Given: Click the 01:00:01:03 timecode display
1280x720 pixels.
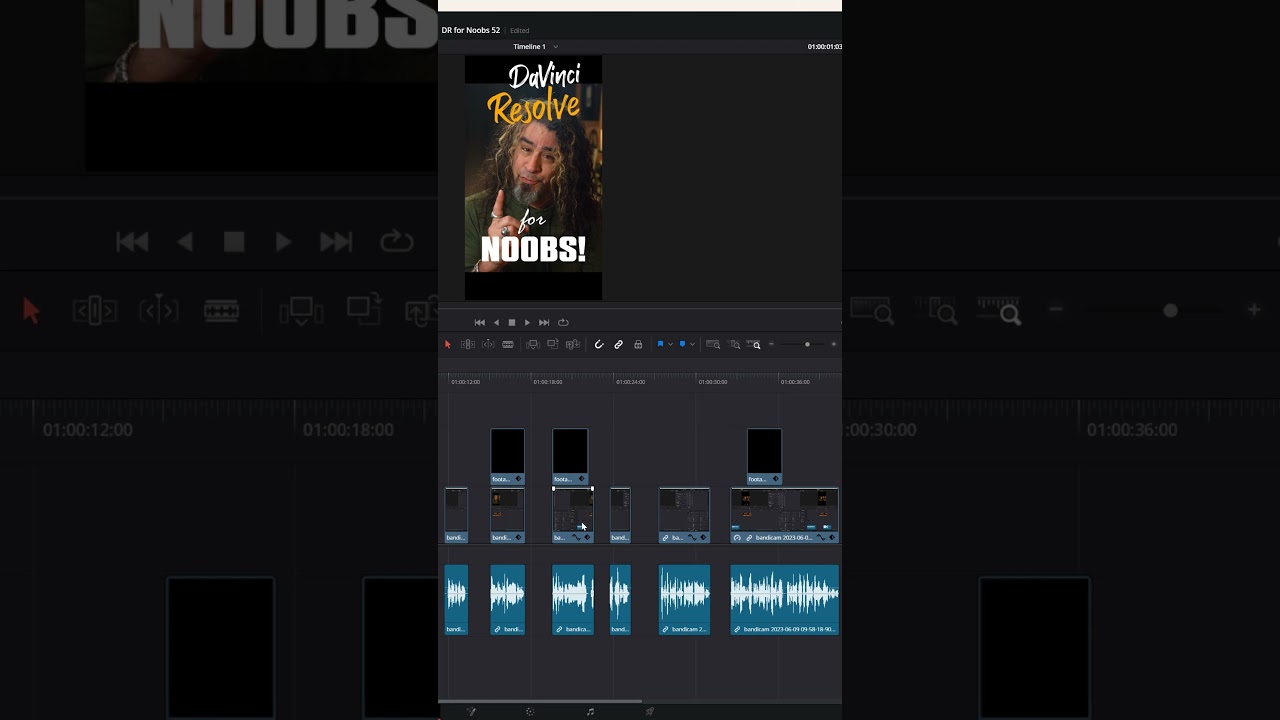Looking at the screenshot, I should [x=824, y=47].
